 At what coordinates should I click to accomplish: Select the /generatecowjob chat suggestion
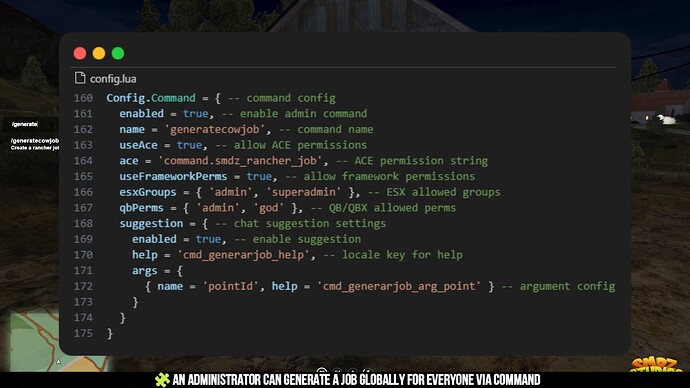tap(34, 144)
